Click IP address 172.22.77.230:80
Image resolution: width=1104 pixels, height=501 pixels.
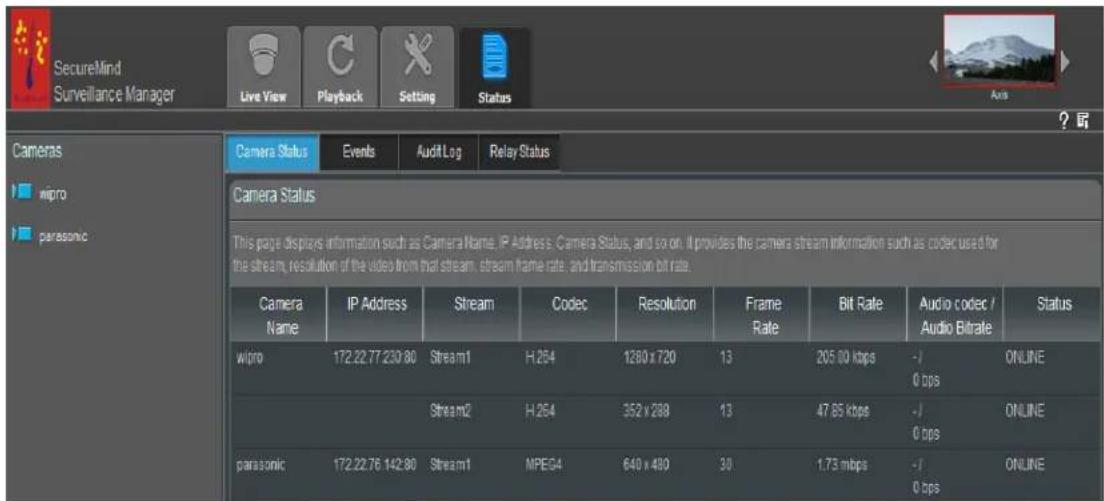pyautogui.click(x=375, y=357)
